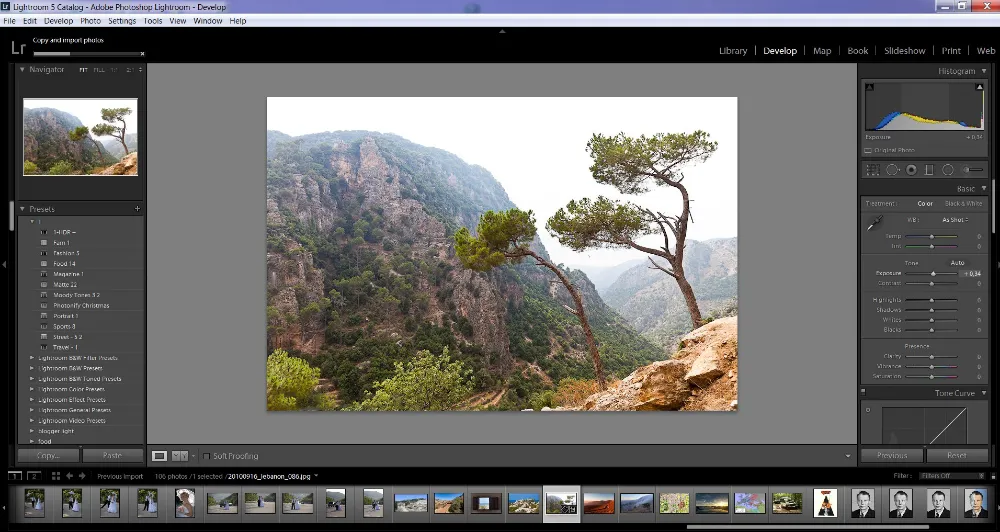Select the Spot Removal tool
This screenshot has width=1000, height=532.
pyautogui.click(x=892, y=170)
